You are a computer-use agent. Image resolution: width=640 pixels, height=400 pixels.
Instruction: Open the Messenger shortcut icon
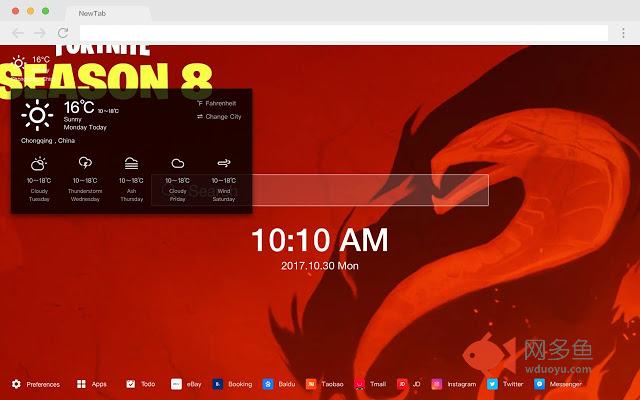click(x=539, y=384)
